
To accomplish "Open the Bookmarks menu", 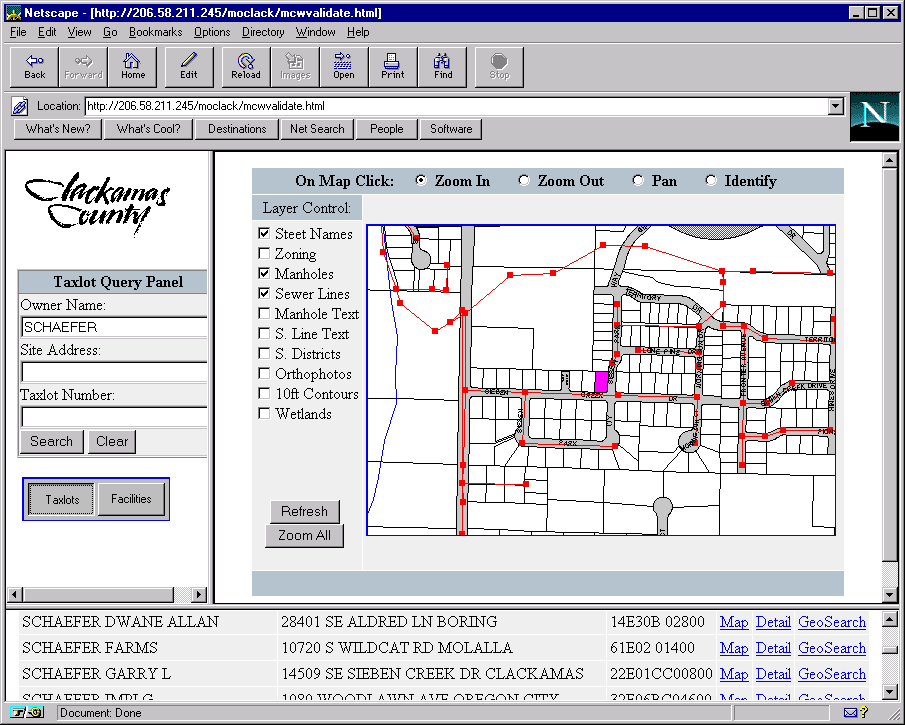I will tap(156, 32).
